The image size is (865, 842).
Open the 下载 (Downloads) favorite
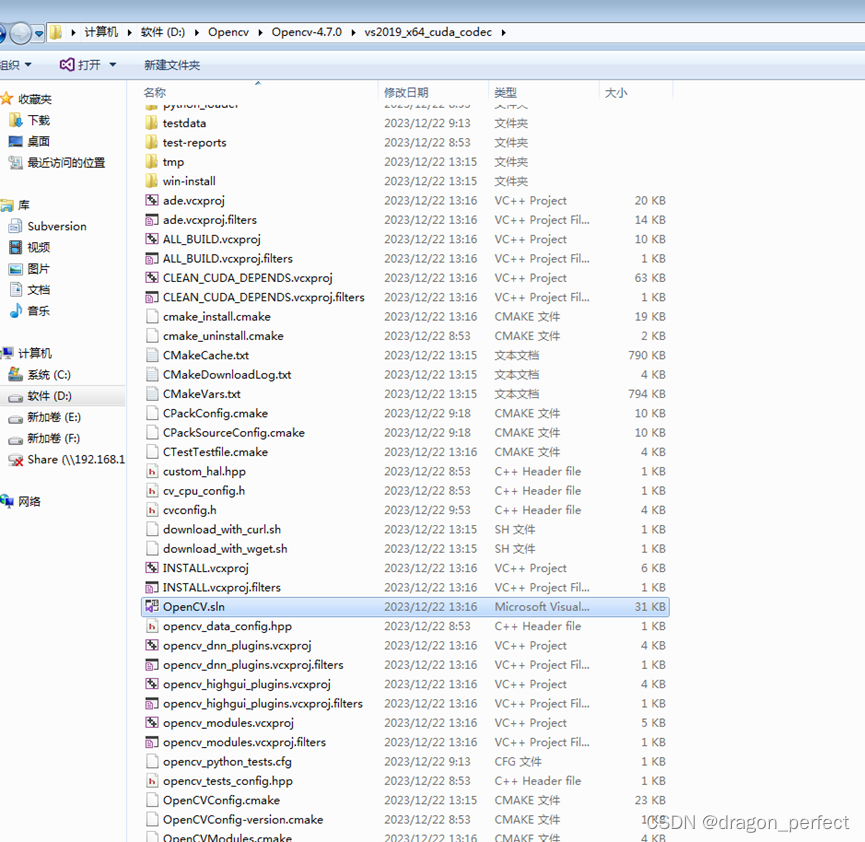pyautogui.click(x=40, y=118)
